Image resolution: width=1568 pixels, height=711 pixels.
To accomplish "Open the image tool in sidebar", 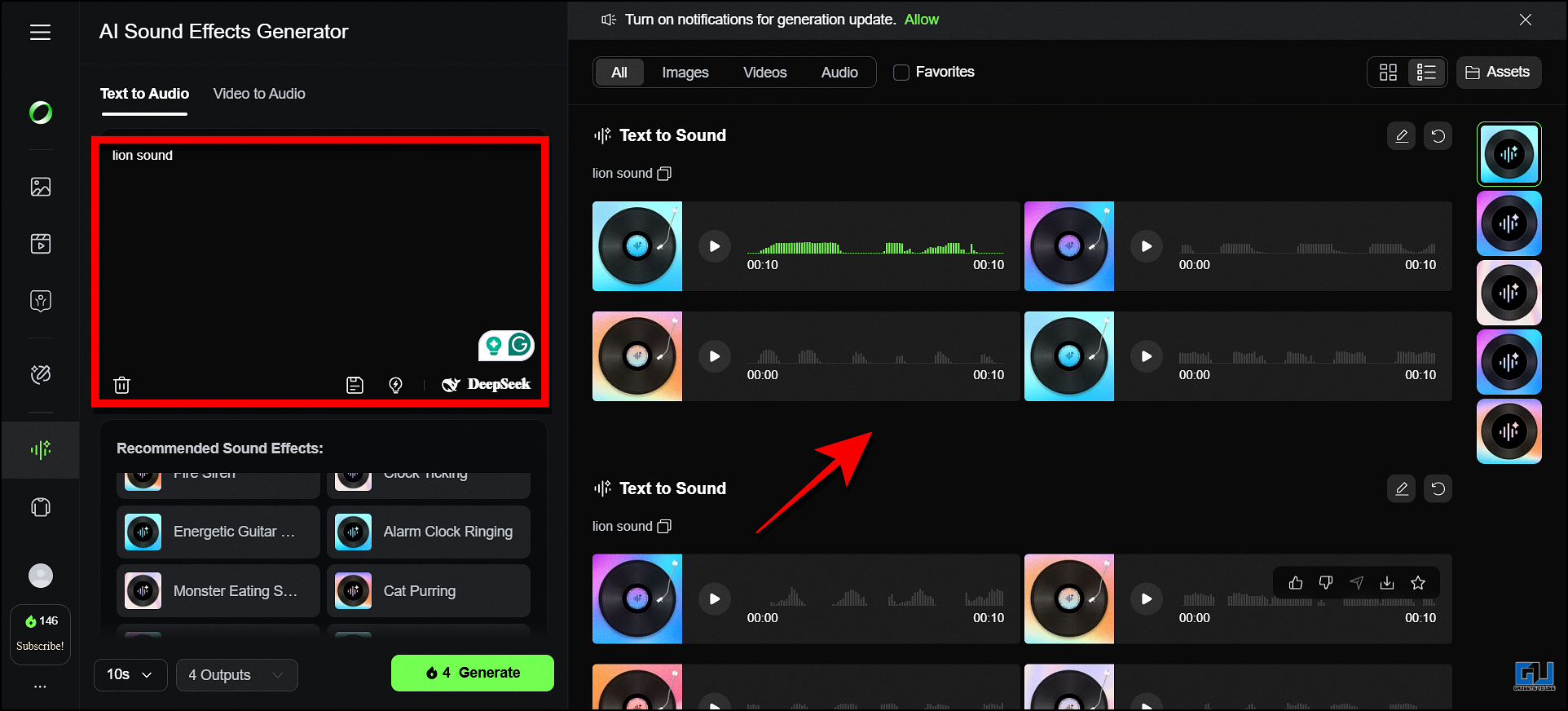I will coord(40,187).
